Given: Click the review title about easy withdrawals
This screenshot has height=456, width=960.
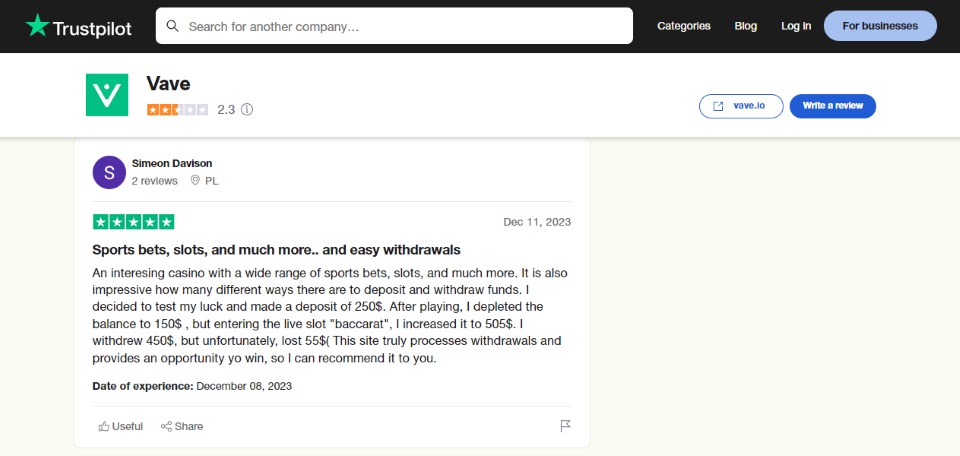Looking at the screenshot, I should pos(276,249).
